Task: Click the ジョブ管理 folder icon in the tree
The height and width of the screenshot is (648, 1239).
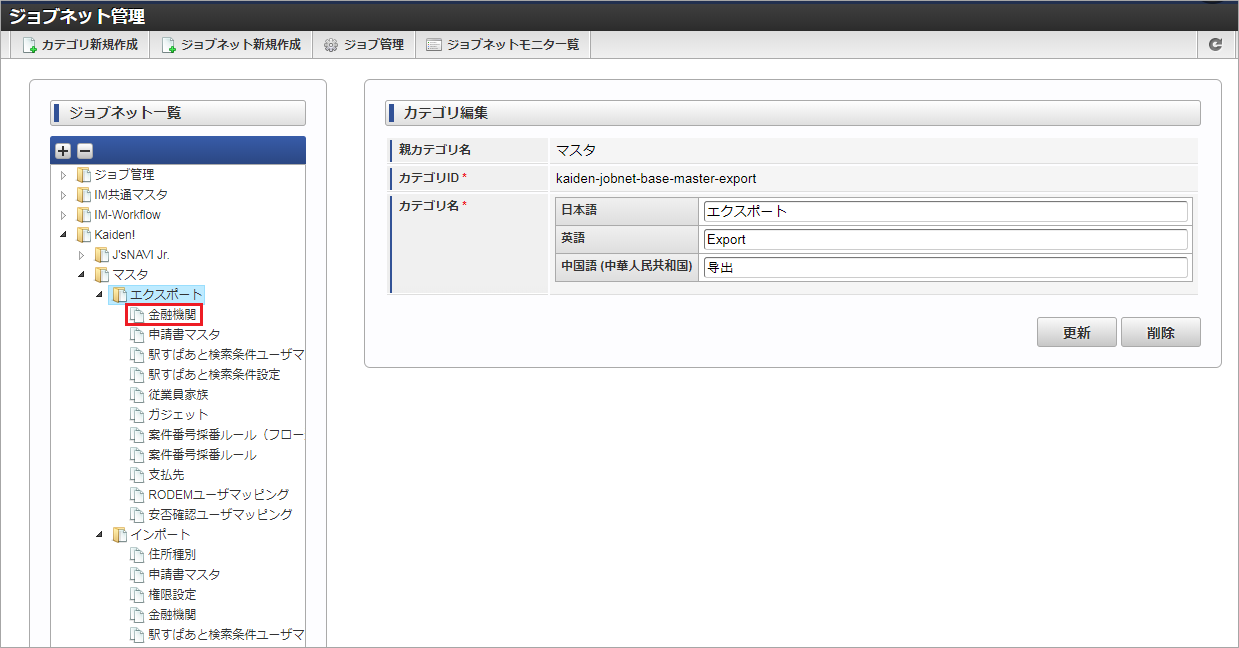Action: tap(84, 175)
